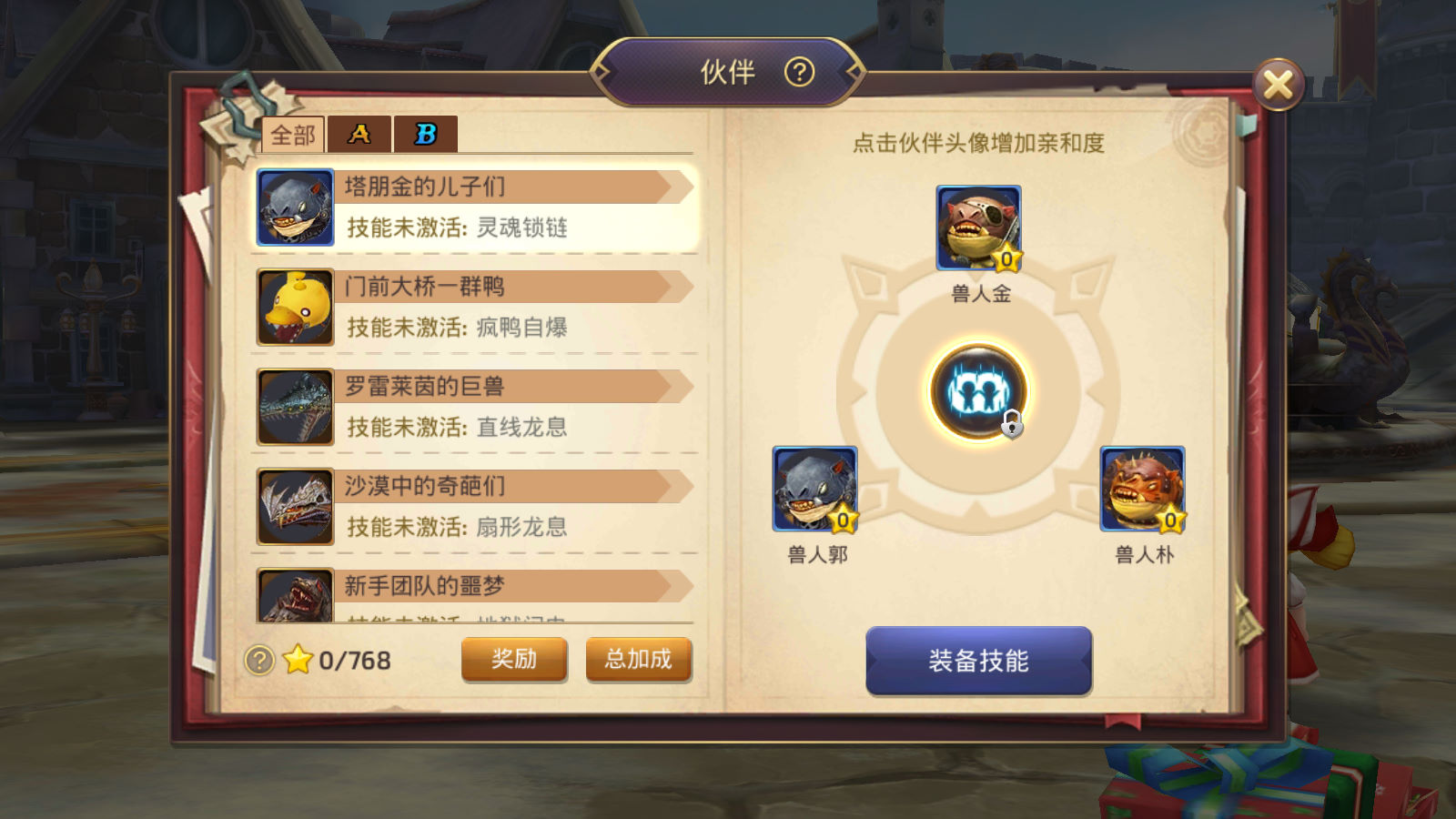Click the 兽人朴 companion portrait
This screenshot has height=819, width=1456.
click(1142, 489)
